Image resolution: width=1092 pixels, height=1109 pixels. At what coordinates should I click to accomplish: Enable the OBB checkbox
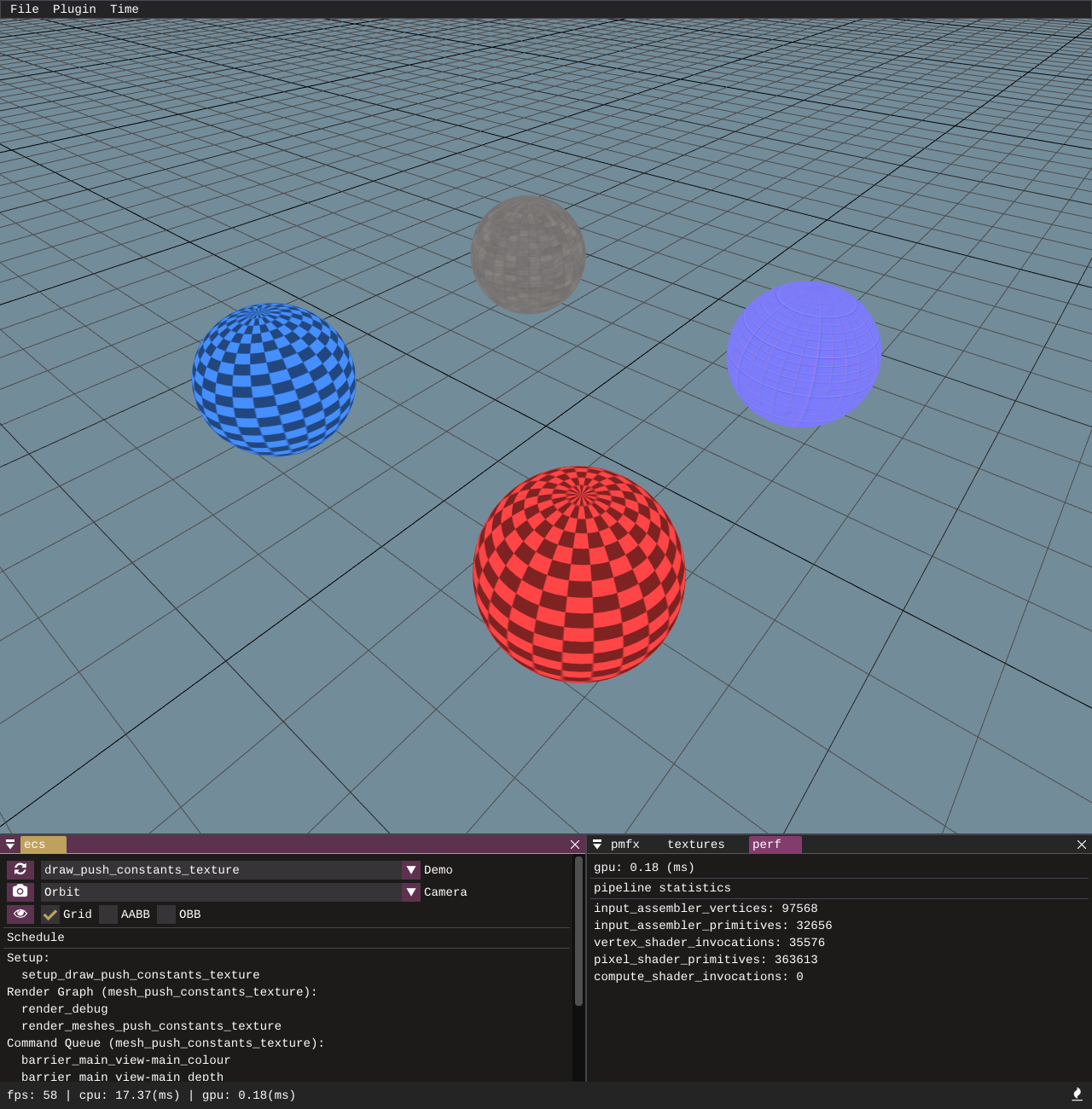click(166, 914)
